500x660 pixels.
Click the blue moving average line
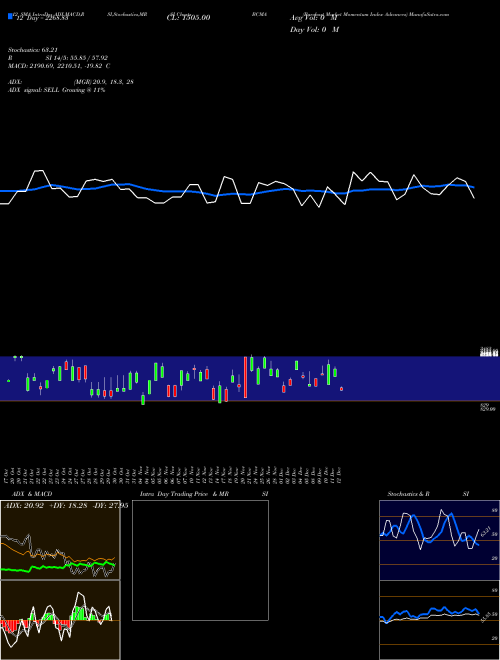(x=237, y=190)
